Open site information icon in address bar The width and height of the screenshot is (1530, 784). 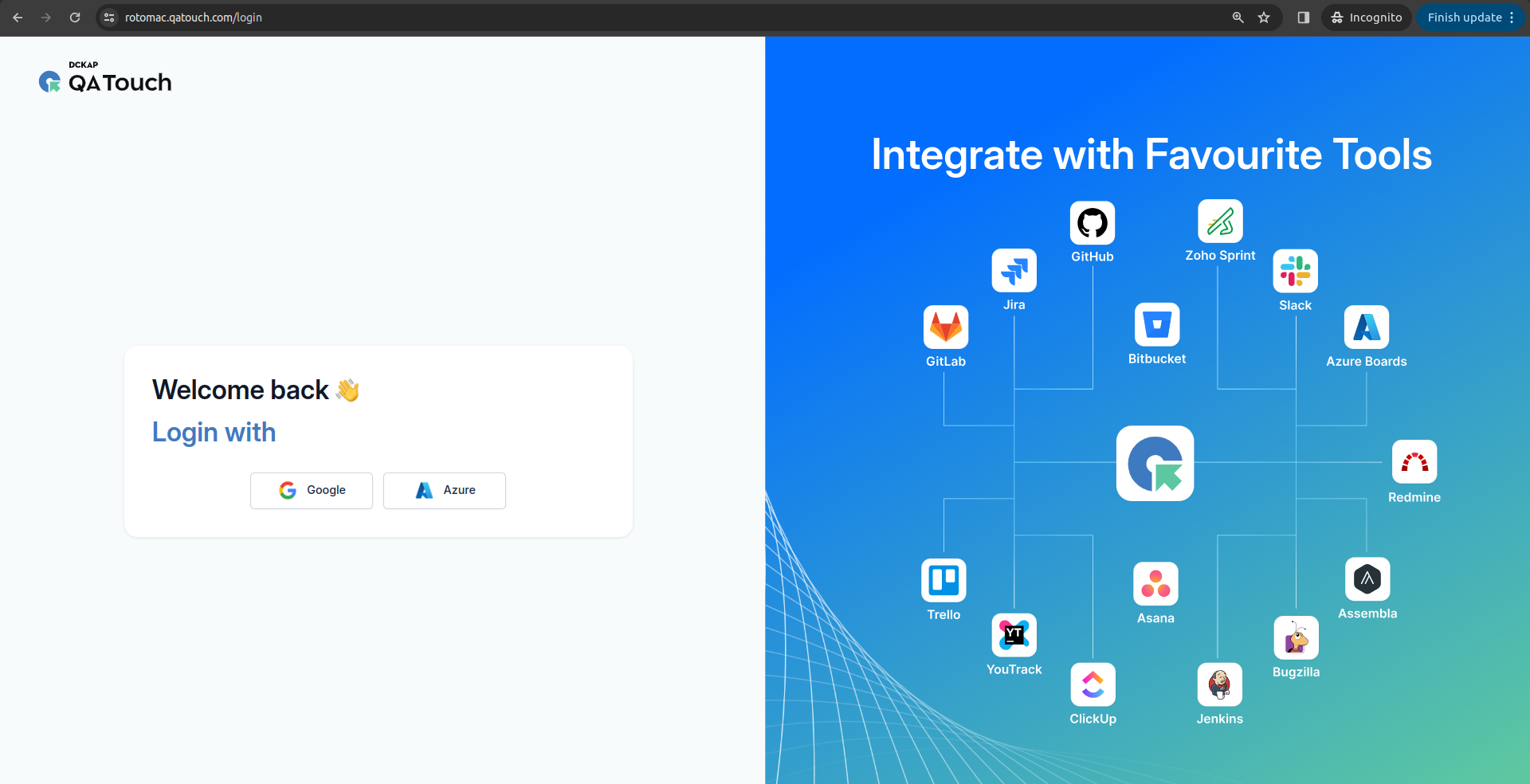click(x=109, y=18)
